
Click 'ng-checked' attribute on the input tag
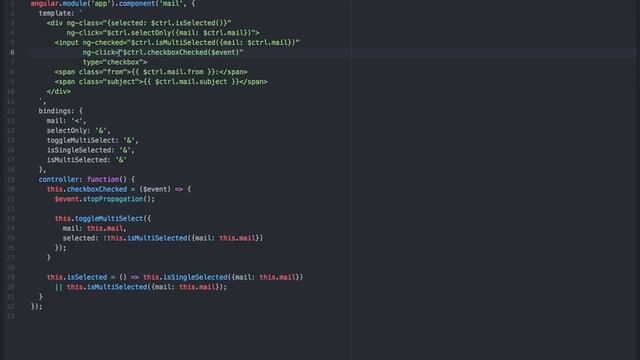point(102,42)
